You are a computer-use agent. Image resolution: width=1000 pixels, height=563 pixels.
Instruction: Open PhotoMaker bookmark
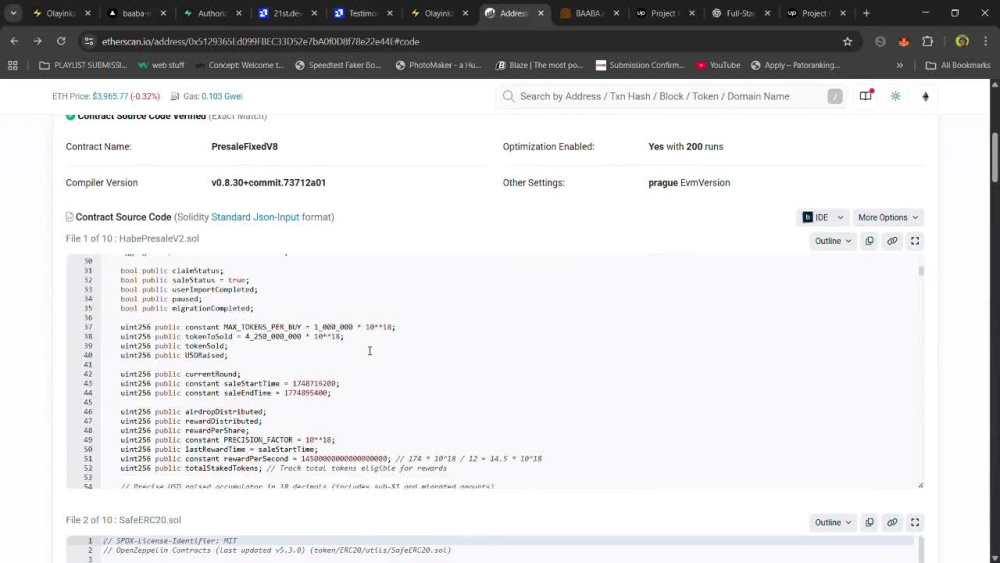pos(439,65)
